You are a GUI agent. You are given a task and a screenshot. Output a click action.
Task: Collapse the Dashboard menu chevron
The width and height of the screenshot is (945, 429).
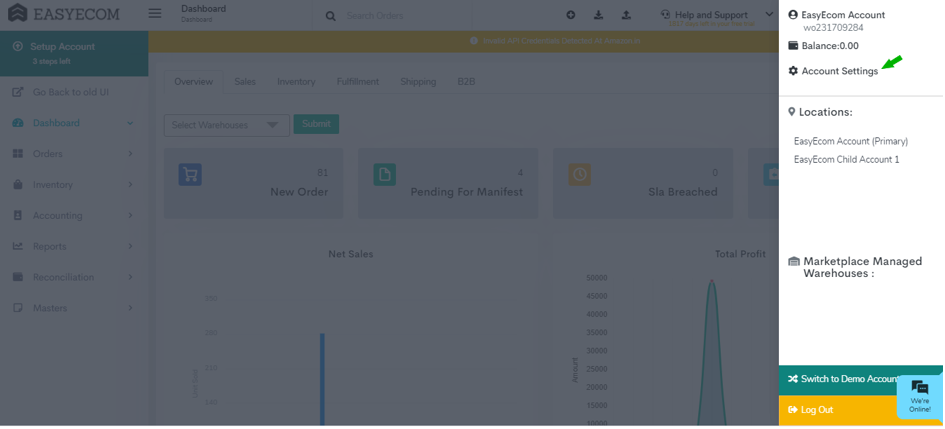tap(130, 123)
